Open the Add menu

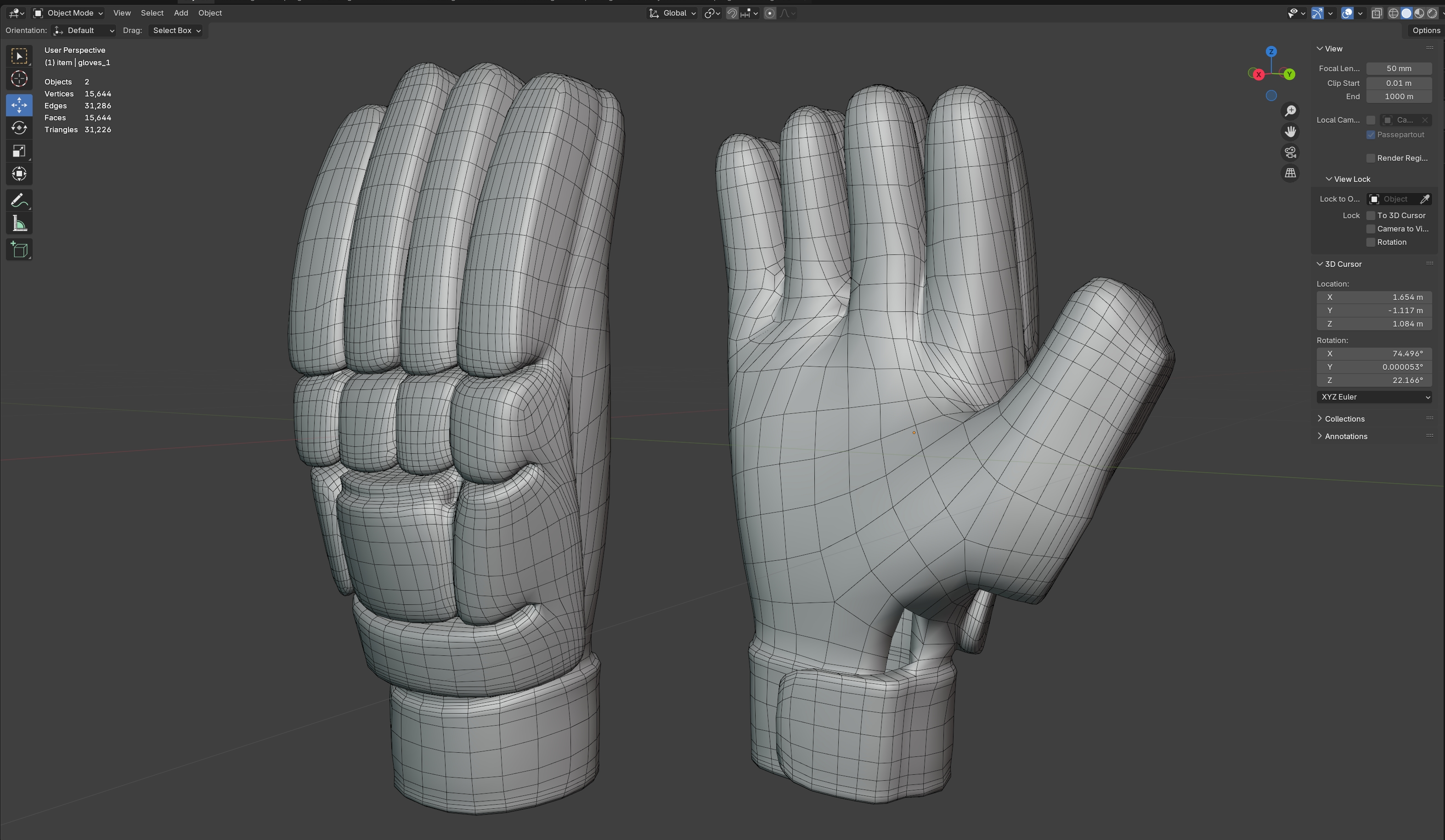point(181,12)
